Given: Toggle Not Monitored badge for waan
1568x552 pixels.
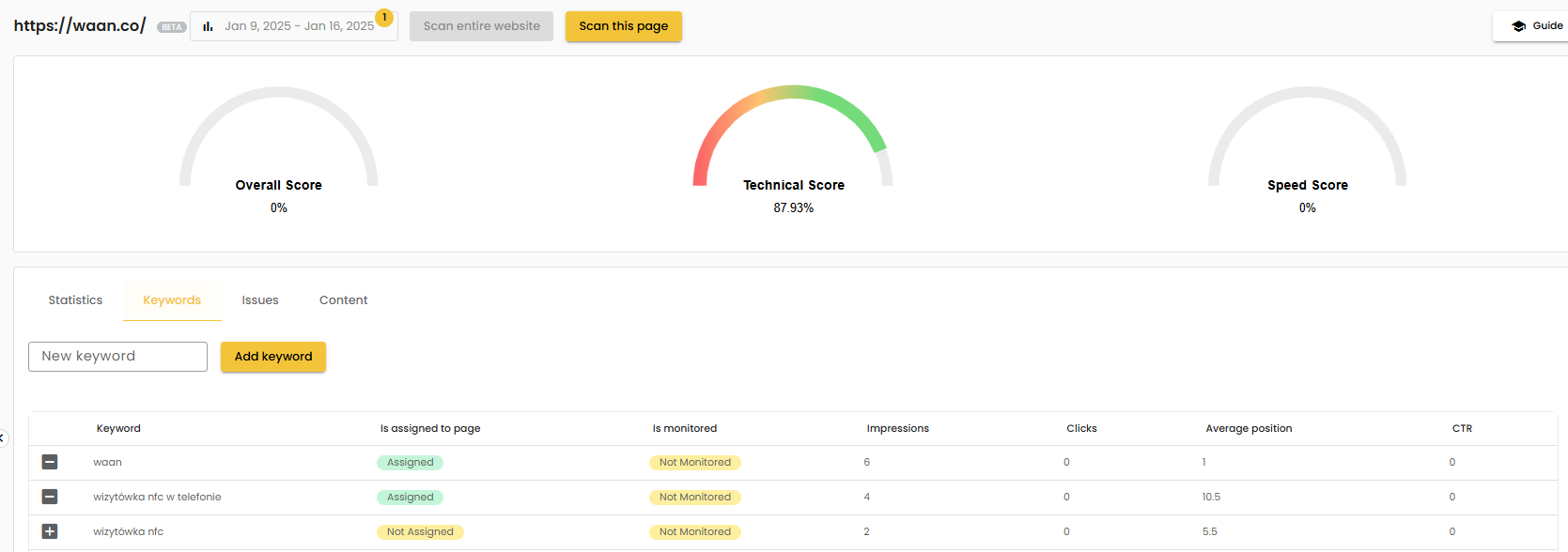Looking at the screenshot, I should pyautogui.click(x=695, y=463).
